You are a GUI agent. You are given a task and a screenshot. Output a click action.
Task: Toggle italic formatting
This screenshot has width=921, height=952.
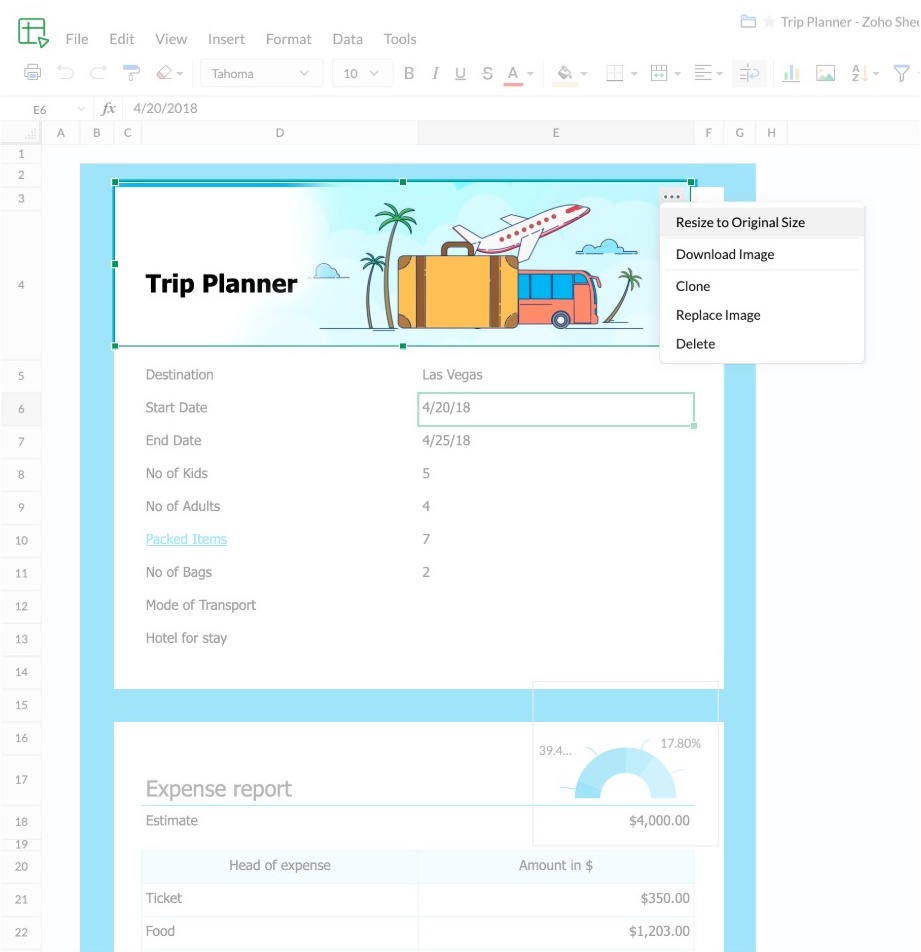[x=435, y=73]
